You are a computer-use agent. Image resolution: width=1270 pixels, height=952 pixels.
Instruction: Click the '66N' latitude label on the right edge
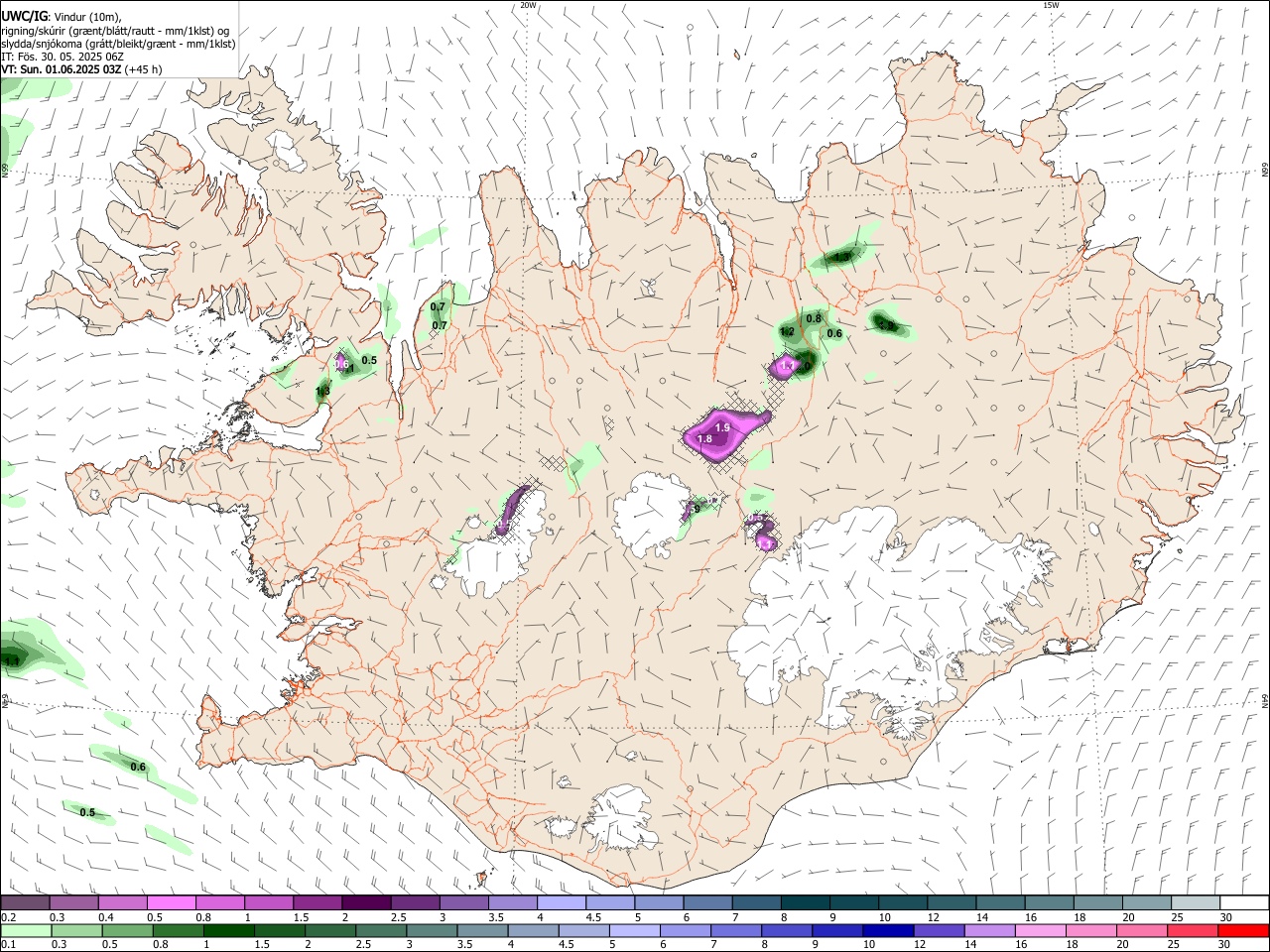pos(1264,172)
